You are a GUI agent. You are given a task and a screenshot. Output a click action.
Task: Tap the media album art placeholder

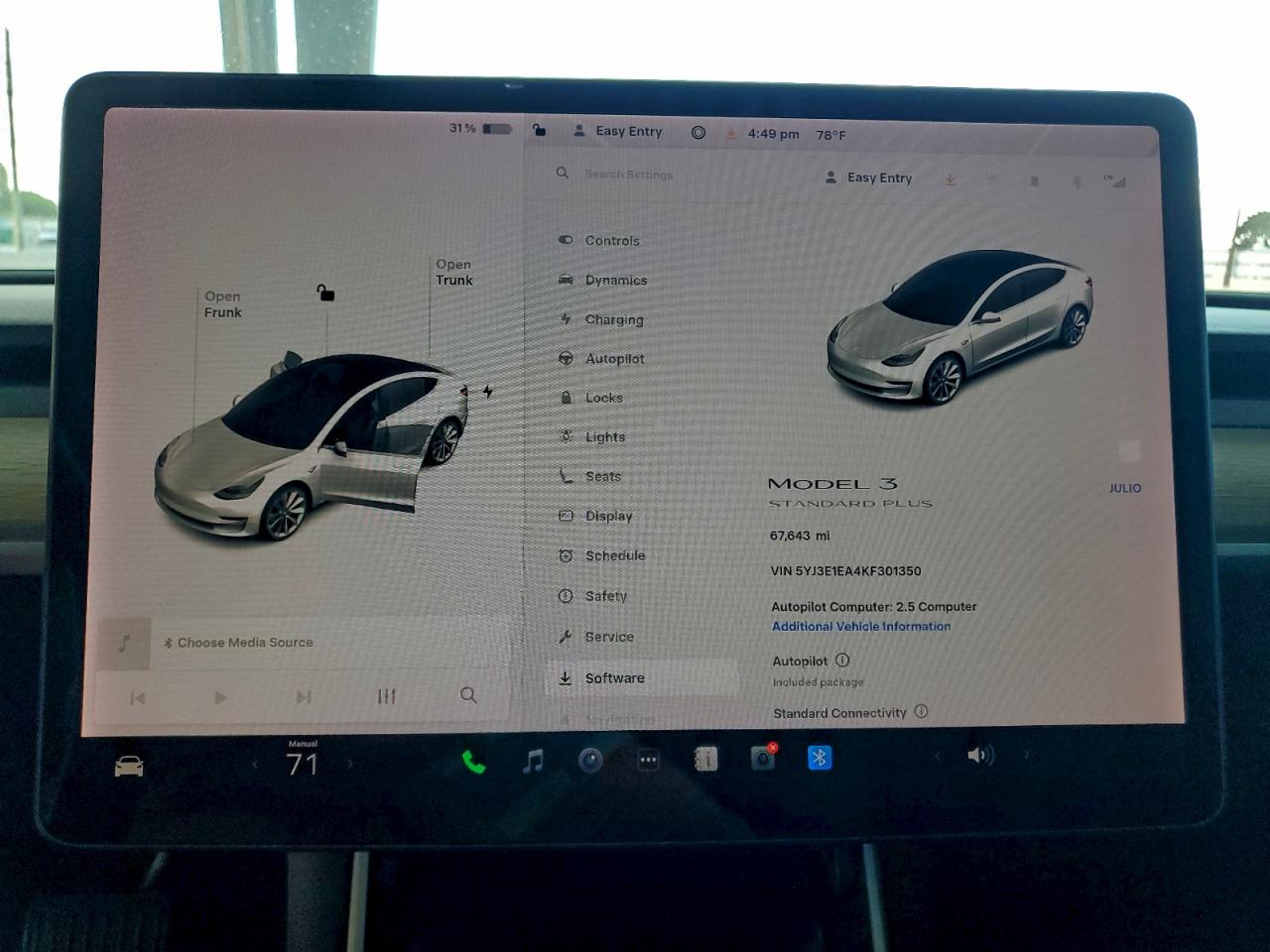(x=124, y=643)
